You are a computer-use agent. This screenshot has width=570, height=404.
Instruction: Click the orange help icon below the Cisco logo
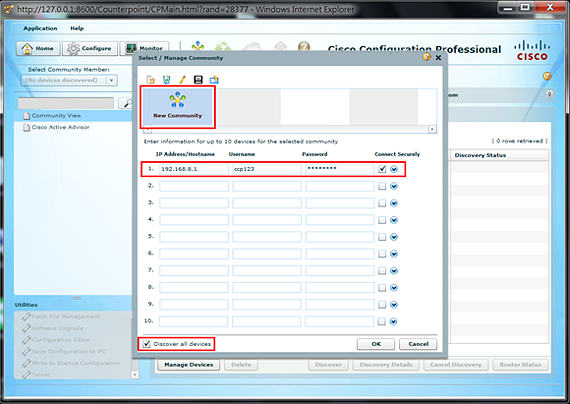[547, 76]
